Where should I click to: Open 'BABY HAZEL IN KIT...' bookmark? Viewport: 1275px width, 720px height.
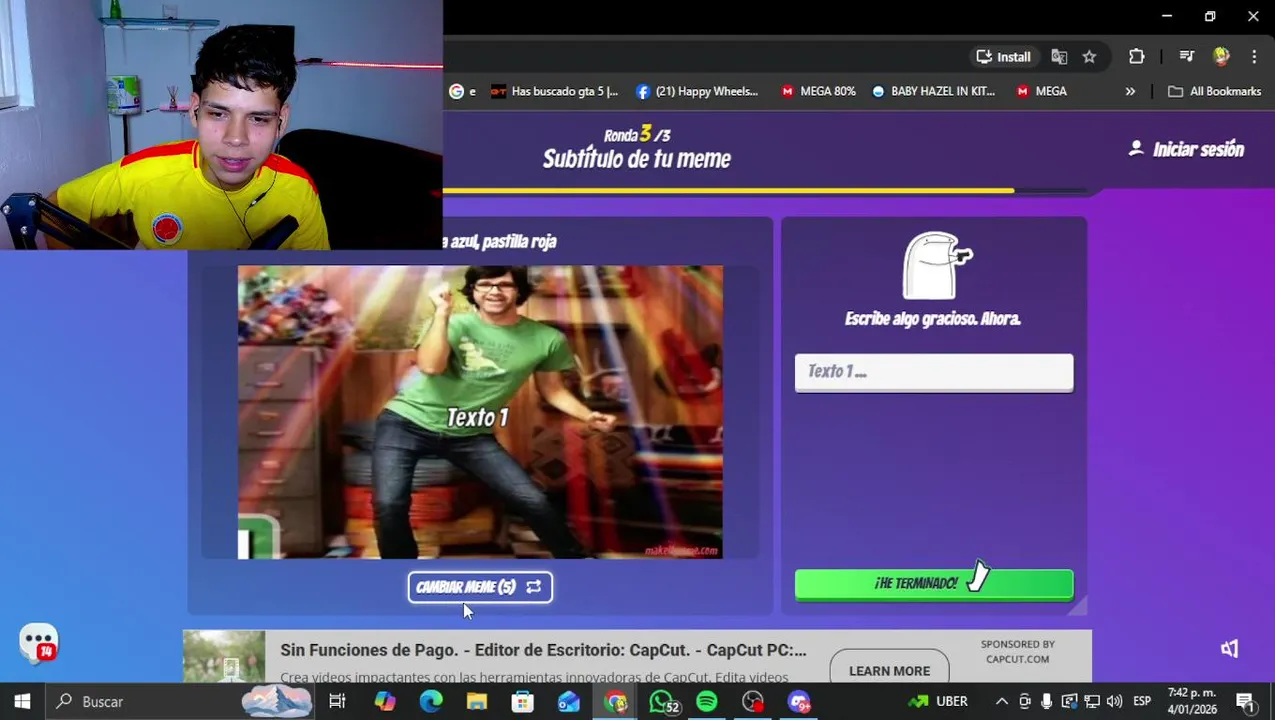click(933, 91)
